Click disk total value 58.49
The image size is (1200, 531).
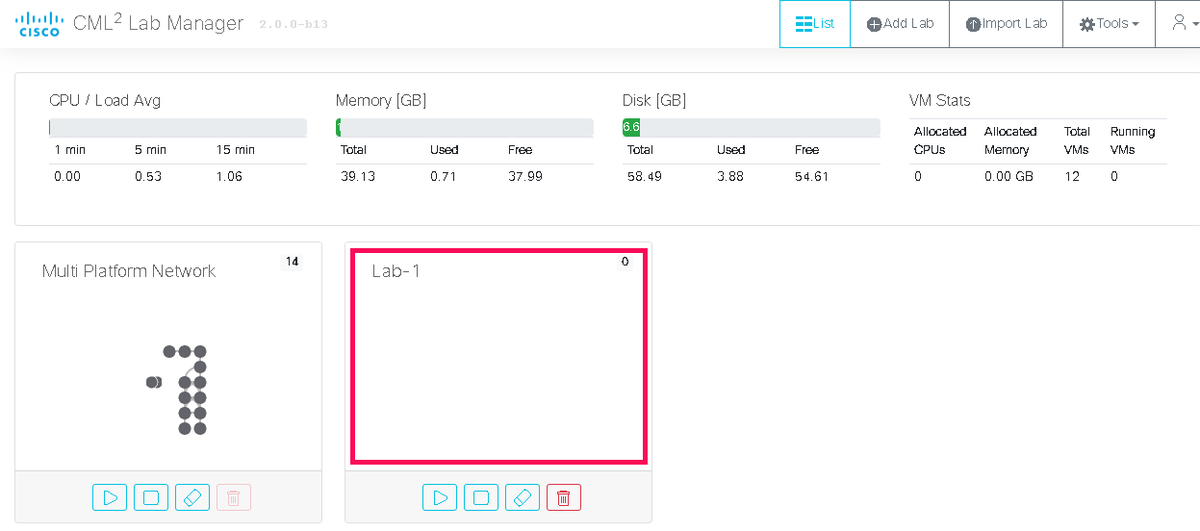pyautogui.click(x=644, y=176)
